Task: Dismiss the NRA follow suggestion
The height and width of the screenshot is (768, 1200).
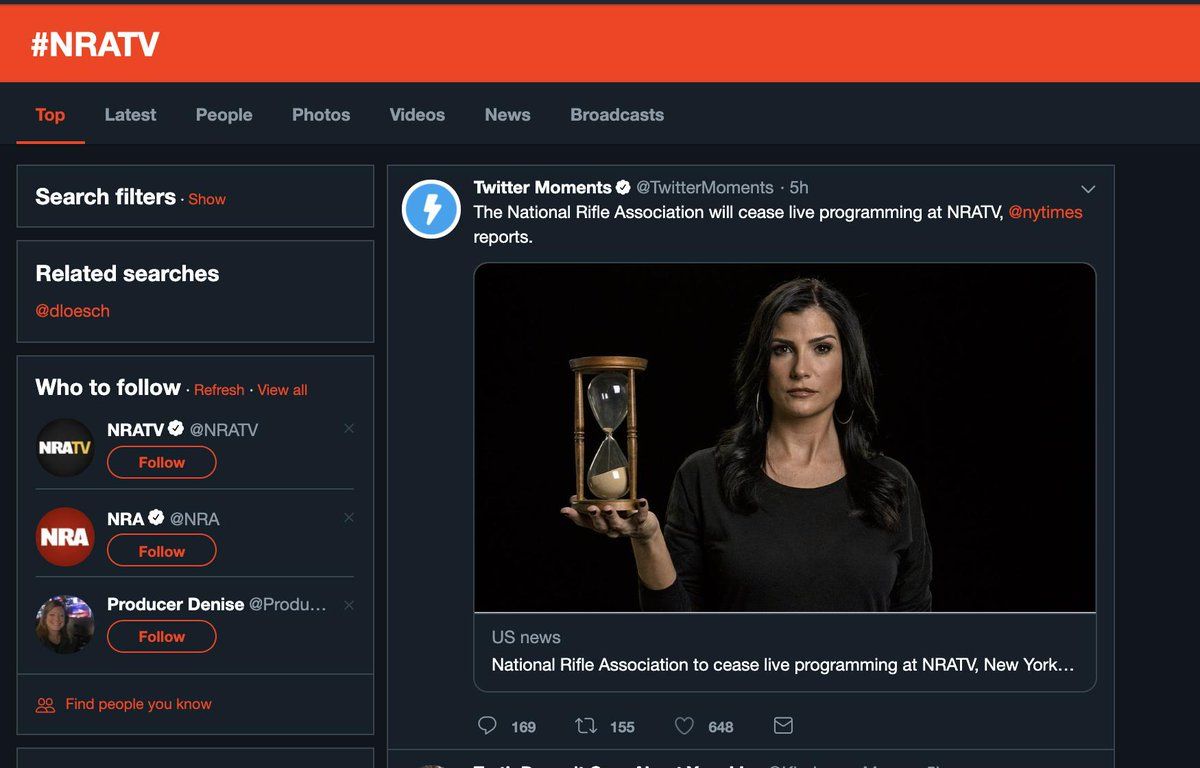Action: coord(349,517)
